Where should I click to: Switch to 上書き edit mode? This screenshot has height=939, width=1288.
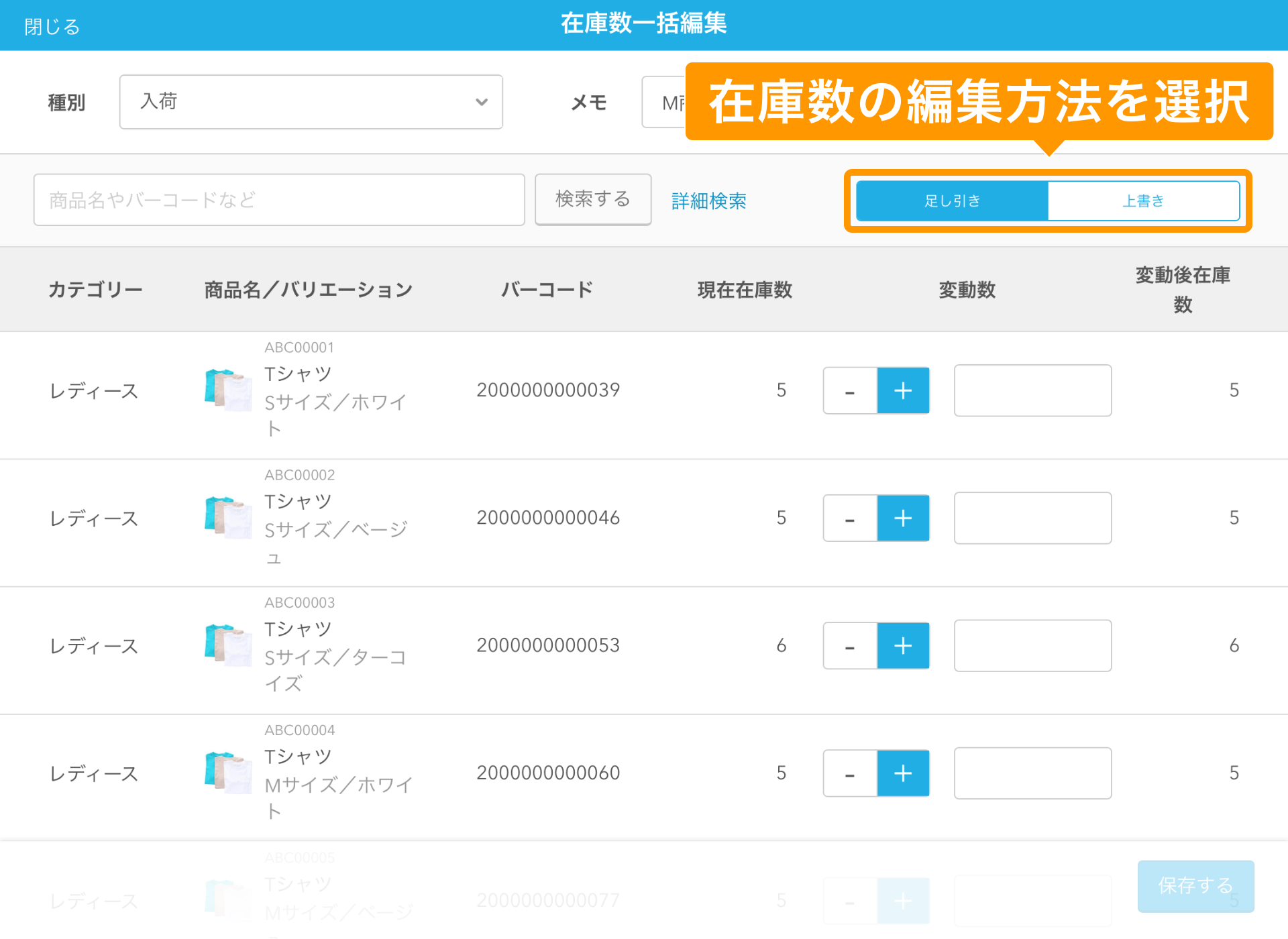coord(1143,201)
